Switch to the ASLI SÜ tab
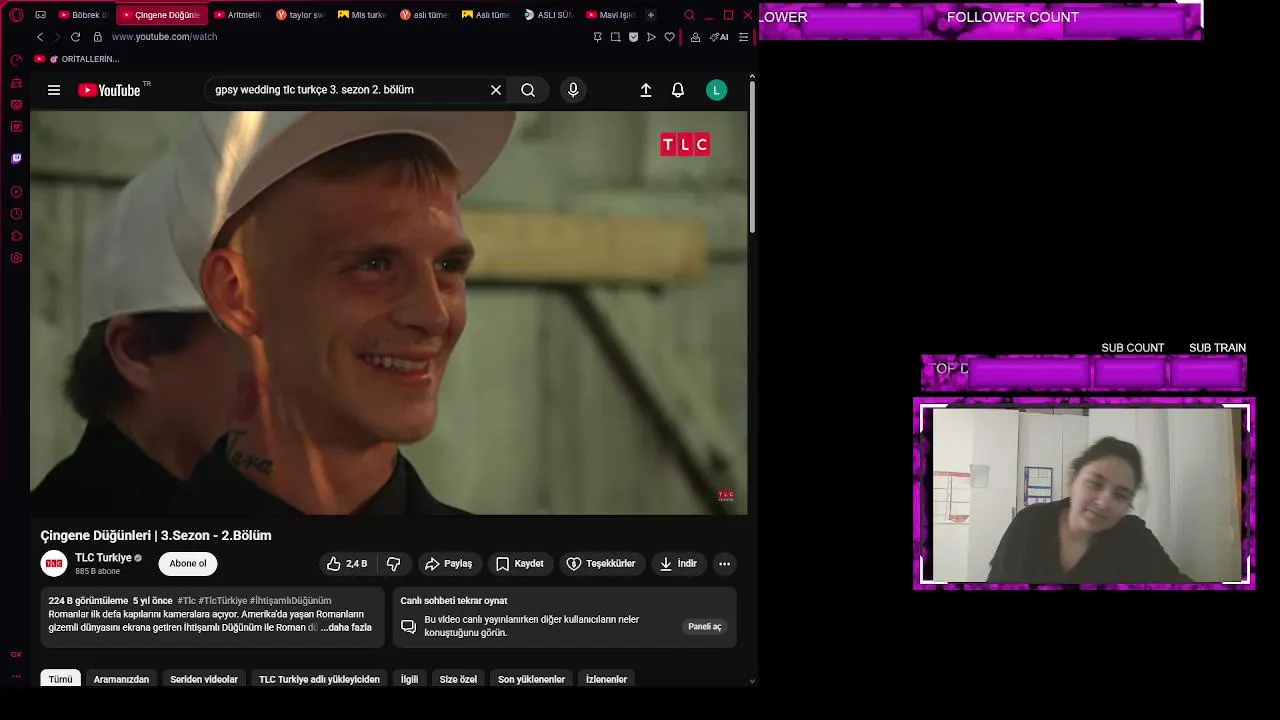This screenshot has height=720, width=1280. 547,15
